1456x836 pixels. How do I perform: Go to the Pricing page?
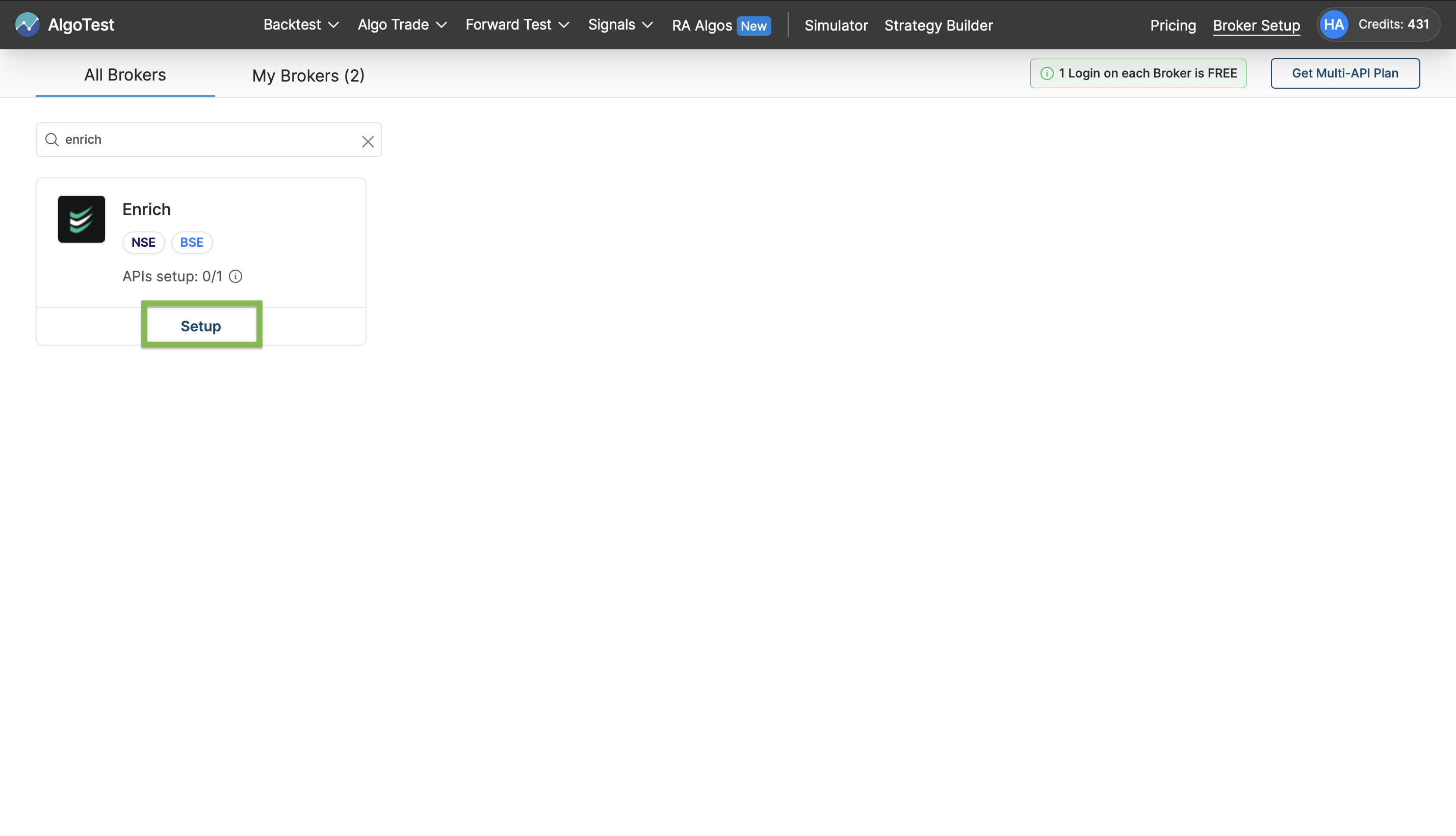coord(1173,25)
